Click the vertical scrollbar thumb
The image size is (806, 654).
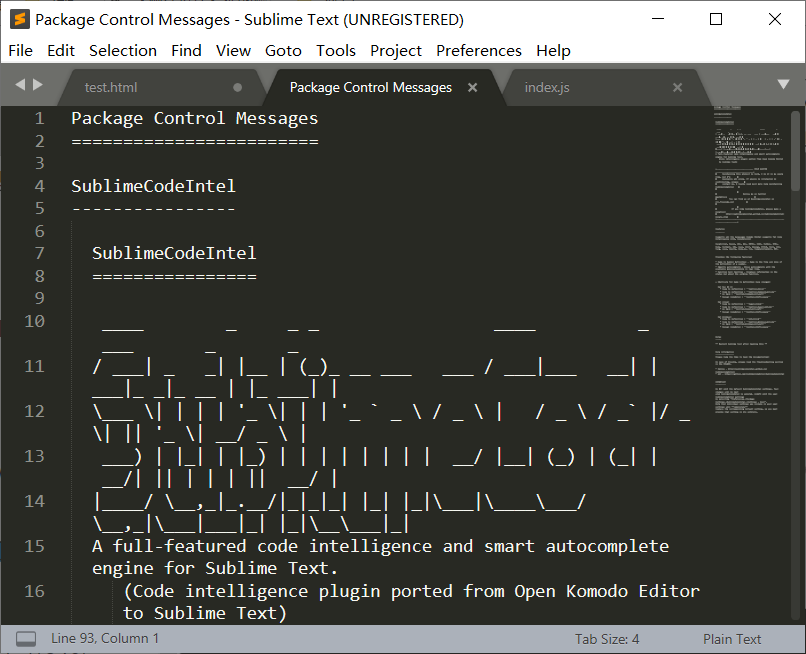(795, 150)
